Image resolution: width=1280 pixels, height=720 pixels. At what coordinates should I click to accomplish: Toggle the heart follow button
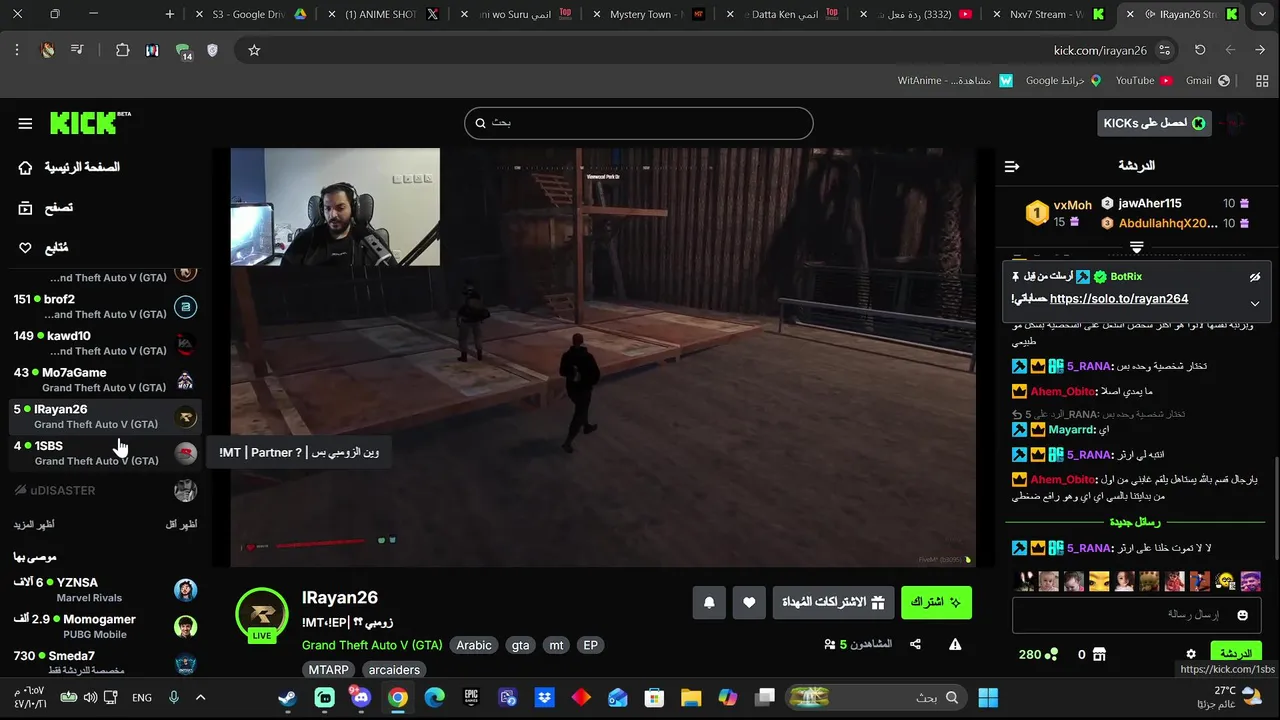point(749,602)
